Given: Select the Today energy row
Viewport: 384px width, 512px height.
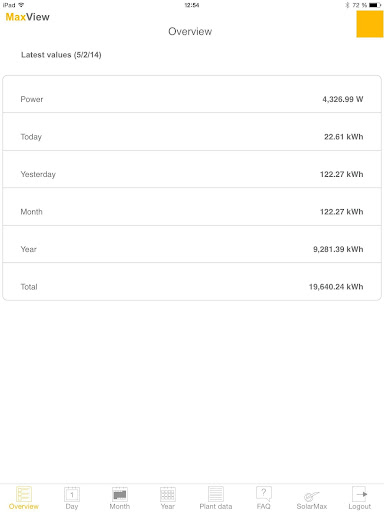Looking at the screenshot, I should tap(192, 132).
